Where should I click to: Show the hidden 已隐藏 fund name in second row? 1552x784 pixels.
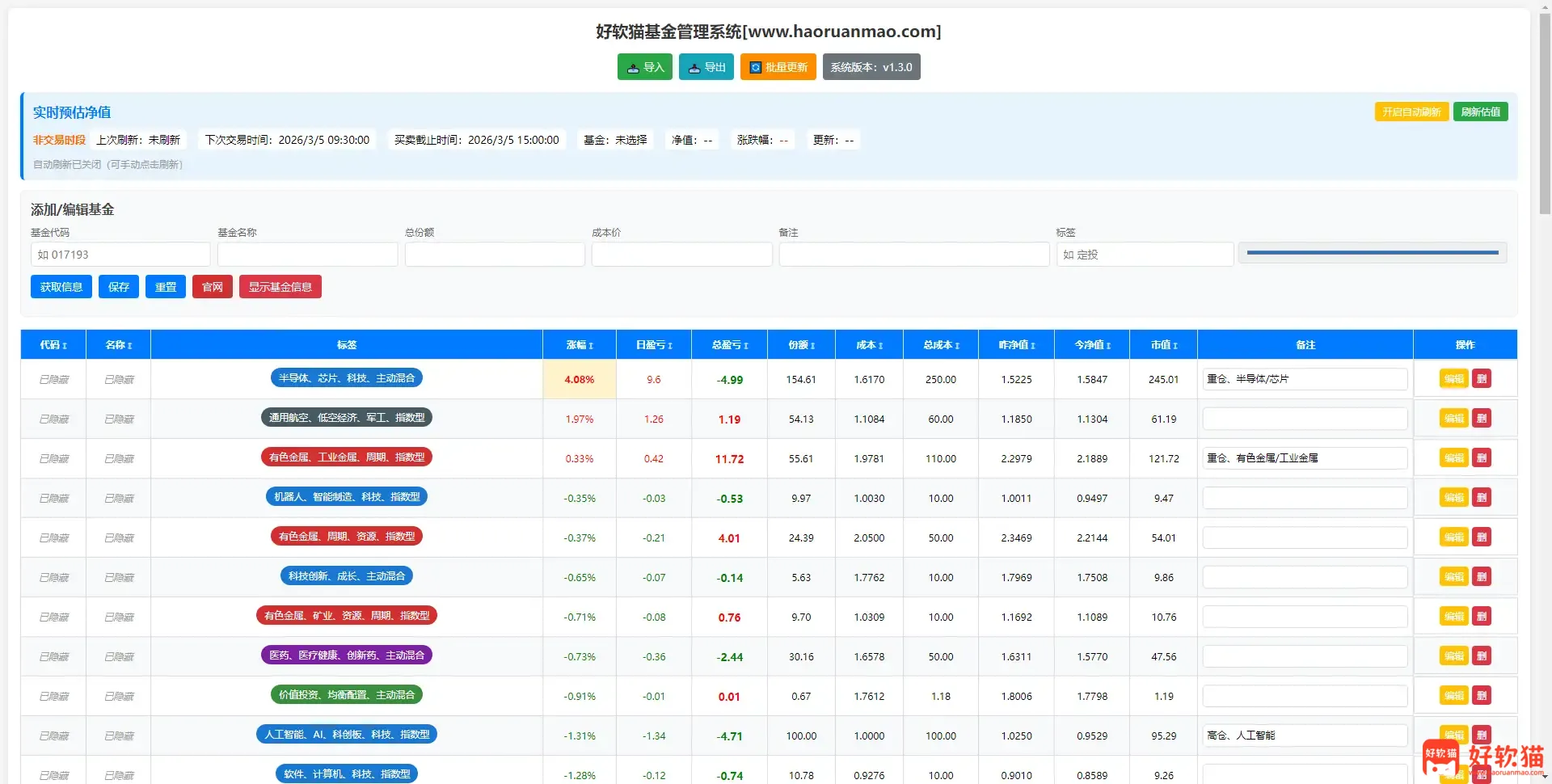tap(118, 419)
